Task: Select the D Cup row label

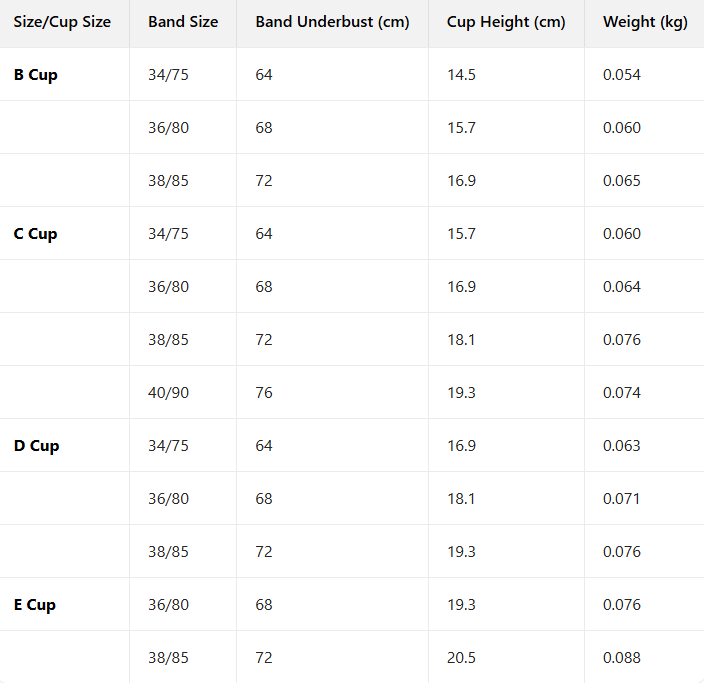Action: coord(37,446)
